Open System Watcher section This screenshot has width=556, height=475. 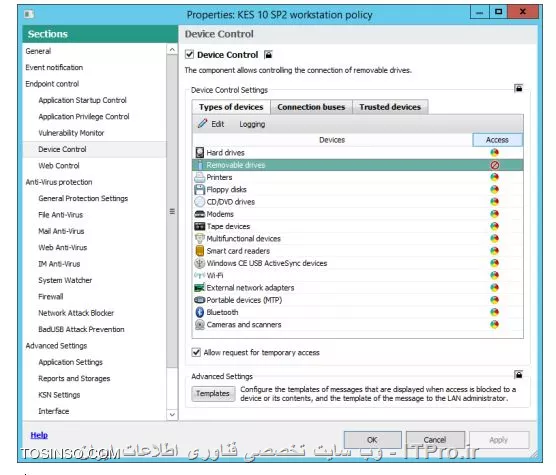pos(65,280)
